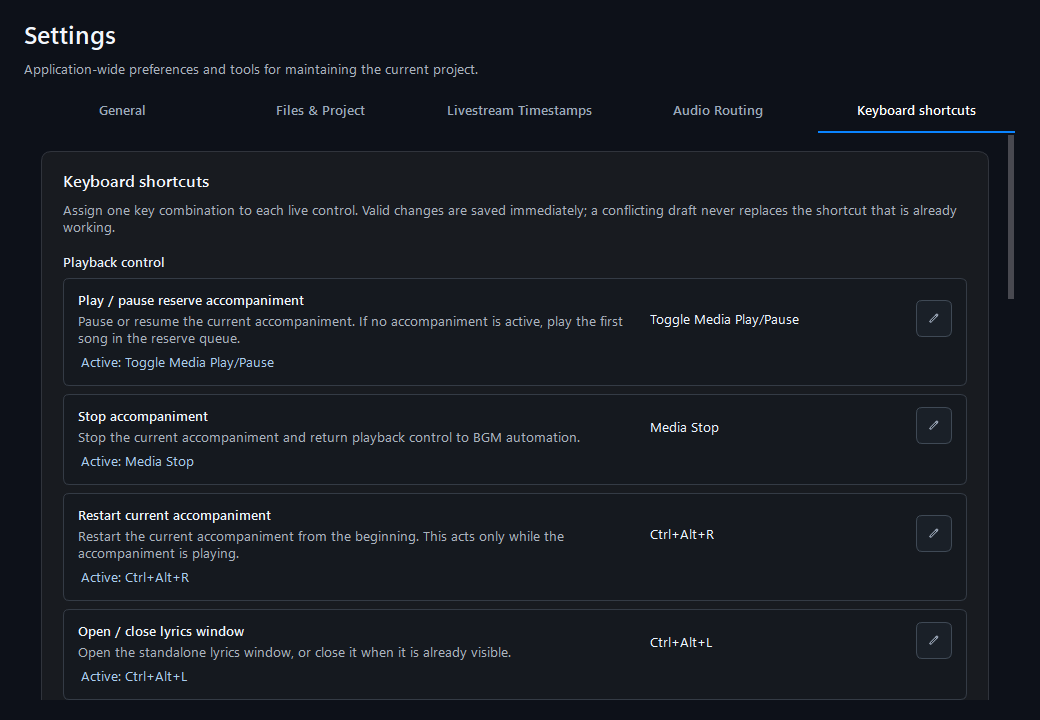Go to the Livestream Timestamps tab

[519, 111]
